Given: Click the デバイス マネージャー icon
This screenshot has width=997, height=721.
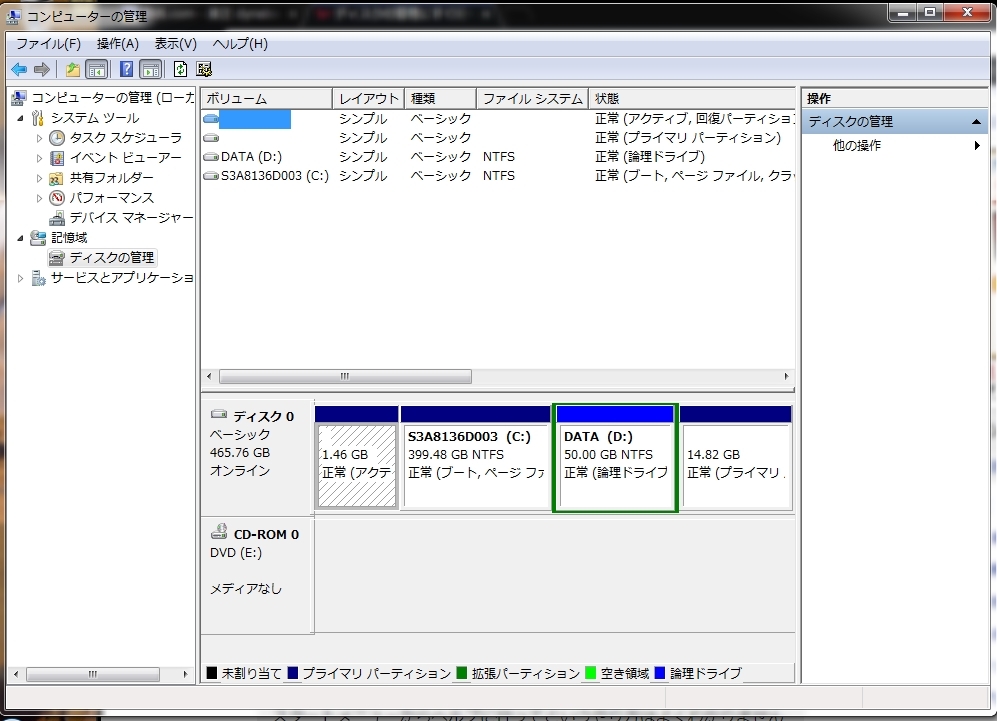Looking at the screenshot, I should coord(57,218).
